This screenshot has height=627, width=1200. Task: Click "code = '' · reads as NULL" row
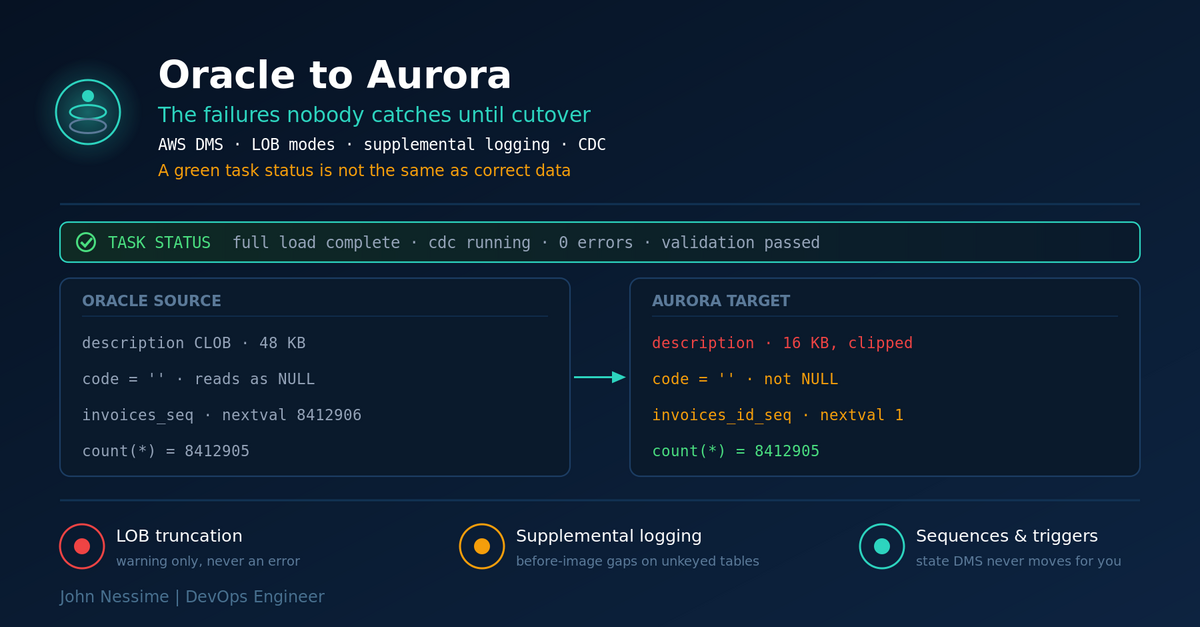tap(199, 379)
